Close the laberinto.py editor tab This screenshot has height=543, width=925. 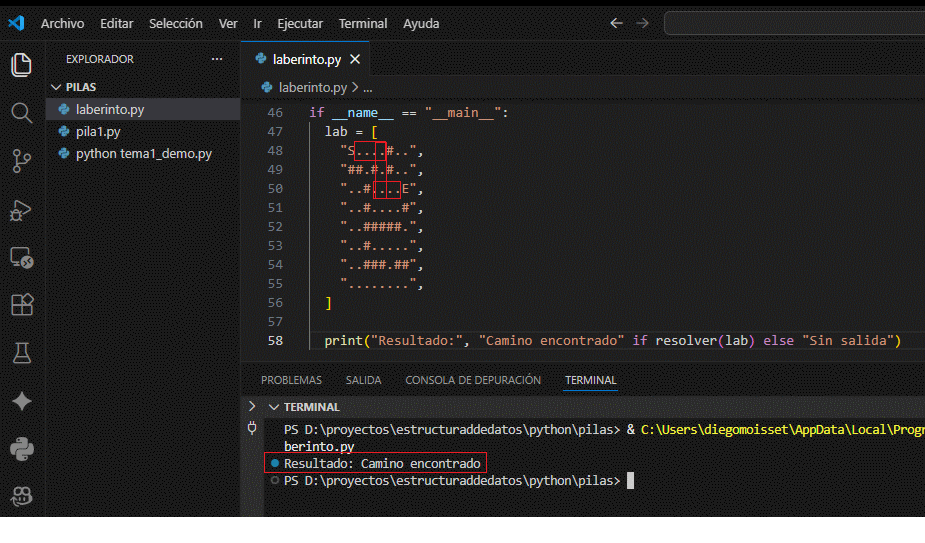click(x=355, y=59)
